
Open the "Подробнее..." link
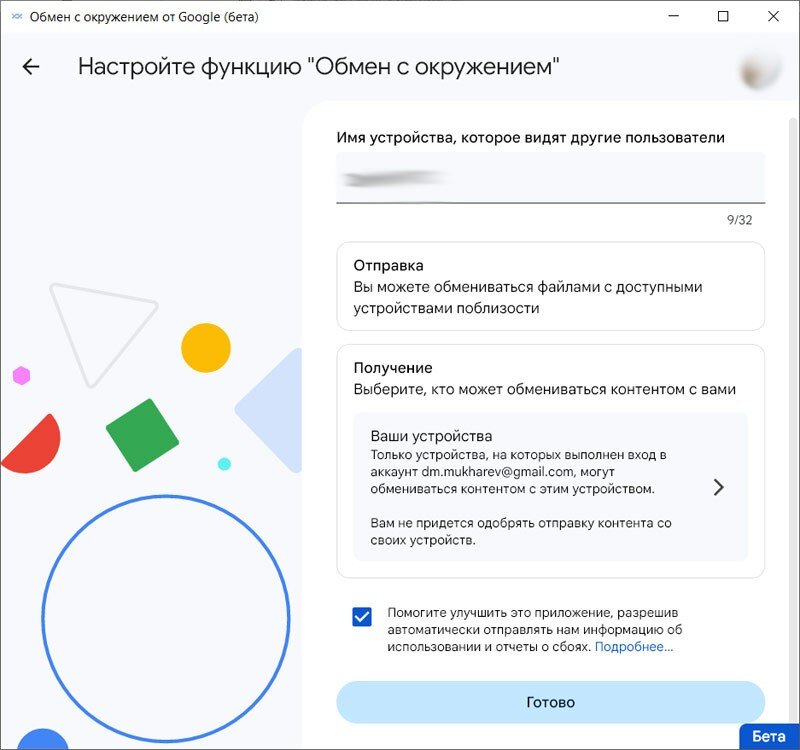tap(634, 647)
